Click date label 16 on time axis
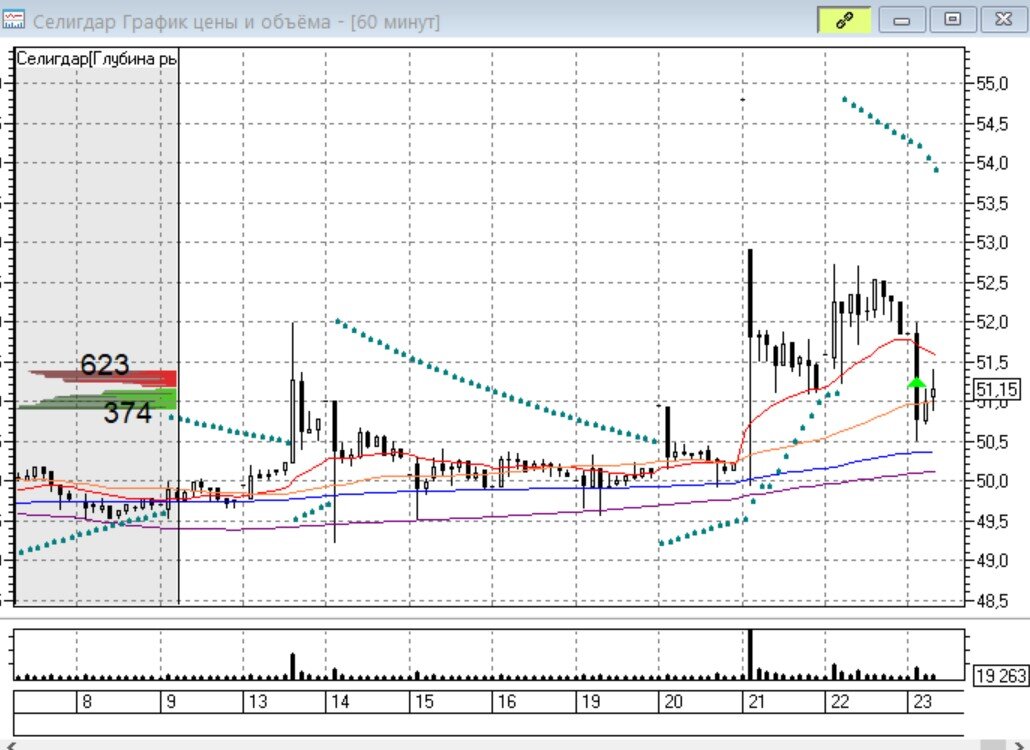Image resolution: width=1030 pixels, height=750 pixels. 506,701
